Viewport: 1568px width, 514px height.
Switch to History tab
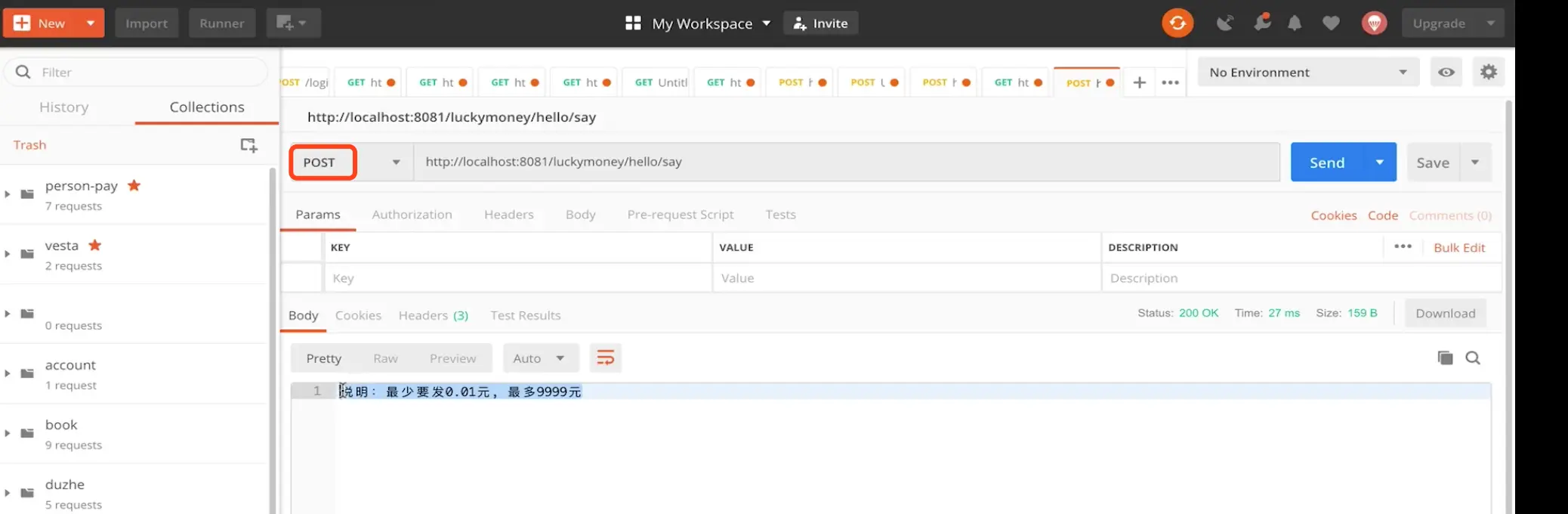pos(64,107)
